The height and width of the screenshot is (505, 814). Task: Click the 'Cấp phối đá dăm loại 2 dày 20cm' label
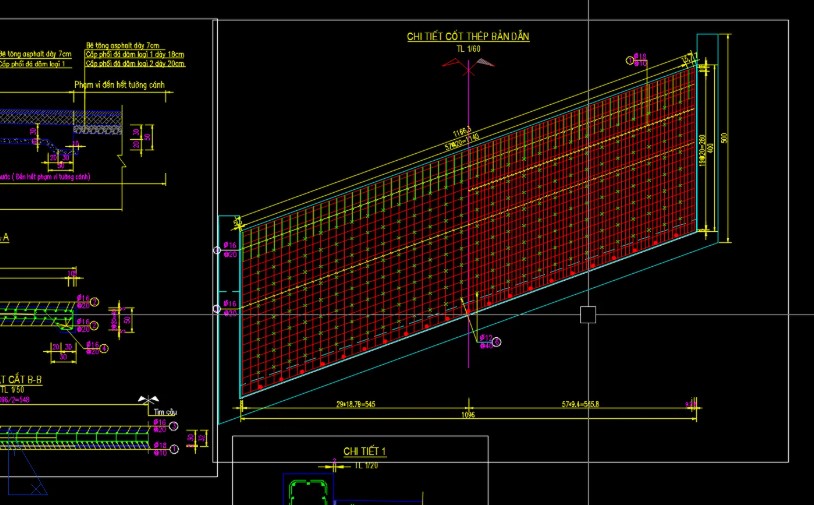click(135, 63)
